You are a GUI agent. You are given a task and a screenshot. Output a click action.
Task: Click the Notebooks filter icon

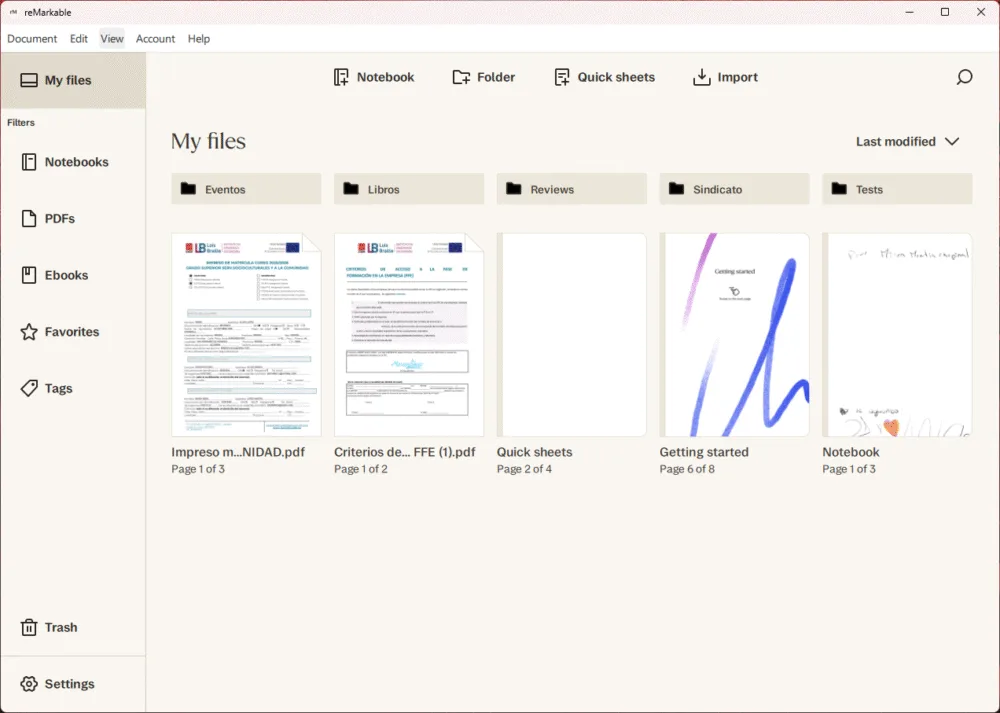coord(29,162)
